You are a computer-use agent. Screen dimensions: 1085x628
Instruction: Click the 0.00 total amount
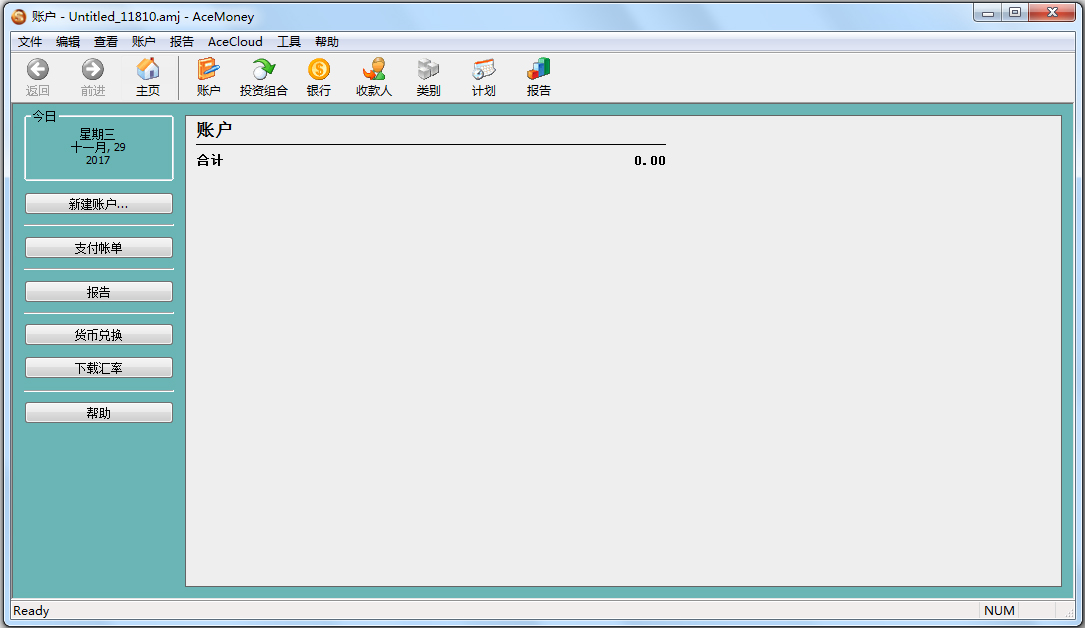click(x=650, y=160)
